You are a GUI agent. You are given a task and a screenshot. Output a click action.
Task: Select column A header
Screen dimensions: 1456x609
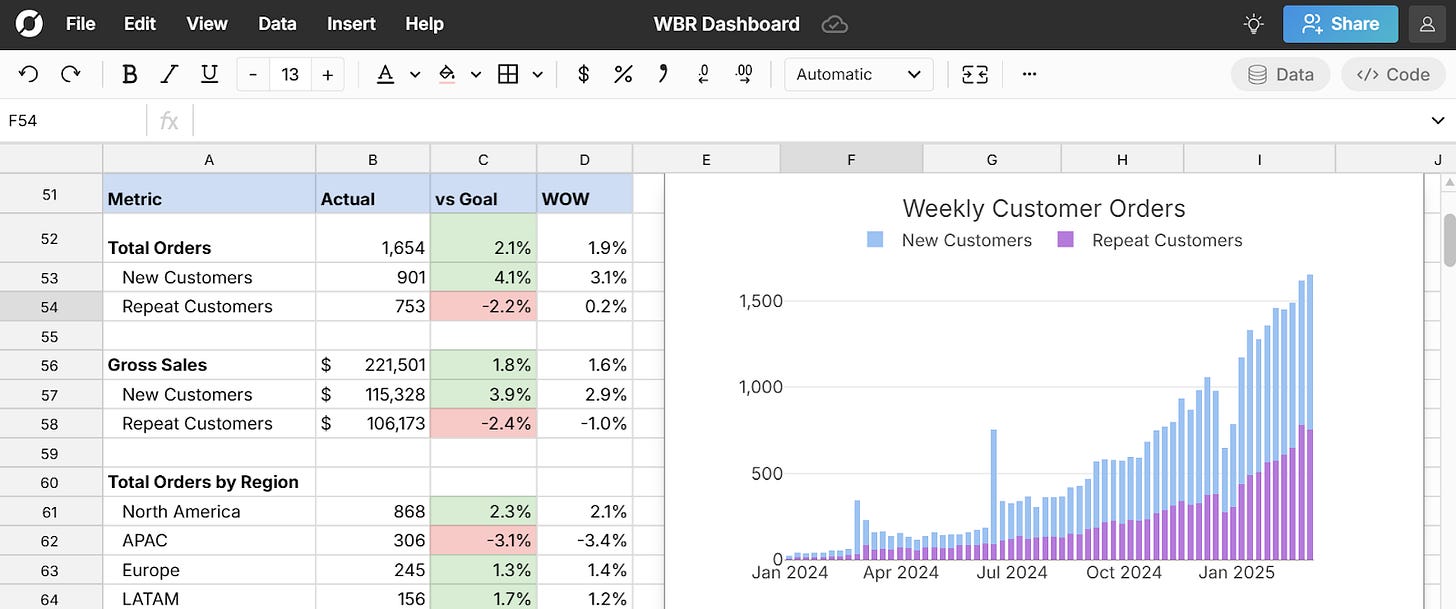tap(209, 159)
